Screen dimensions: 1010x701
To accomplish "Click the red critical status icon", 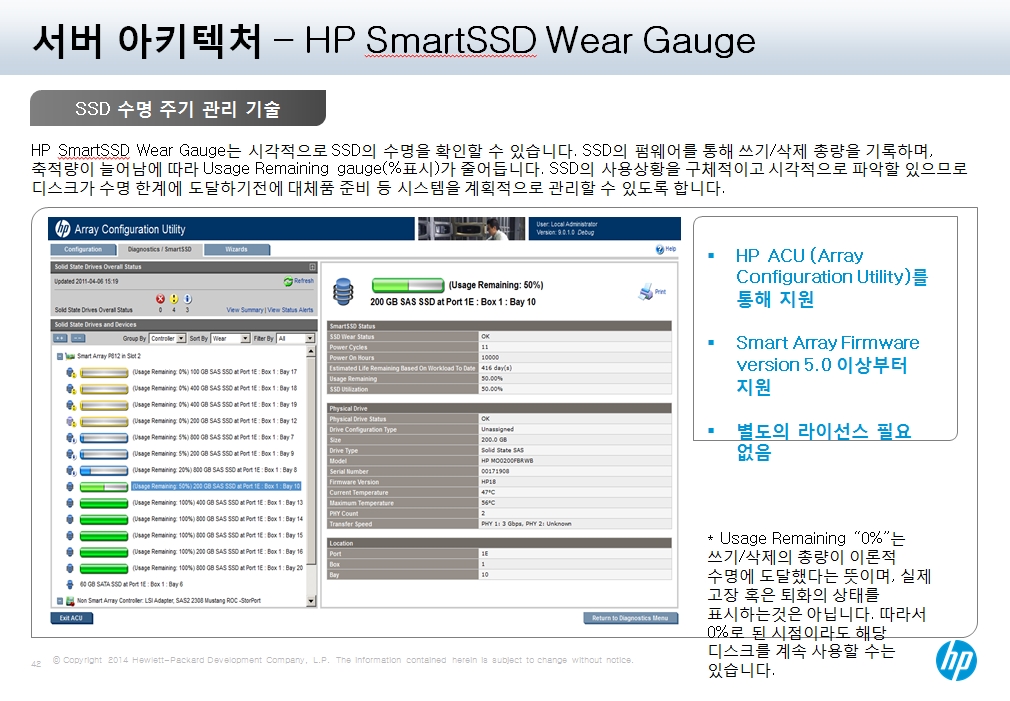I will pyautogui.click(x=160, y=299).
